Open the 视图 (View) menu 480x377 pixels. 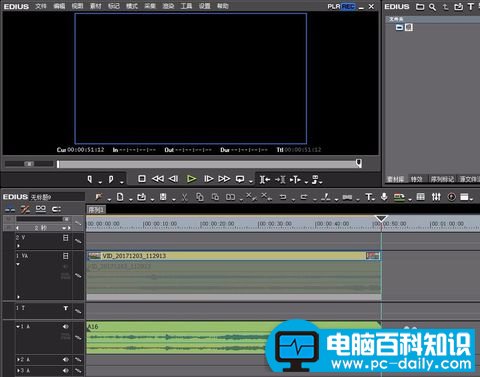click(77, 6)
